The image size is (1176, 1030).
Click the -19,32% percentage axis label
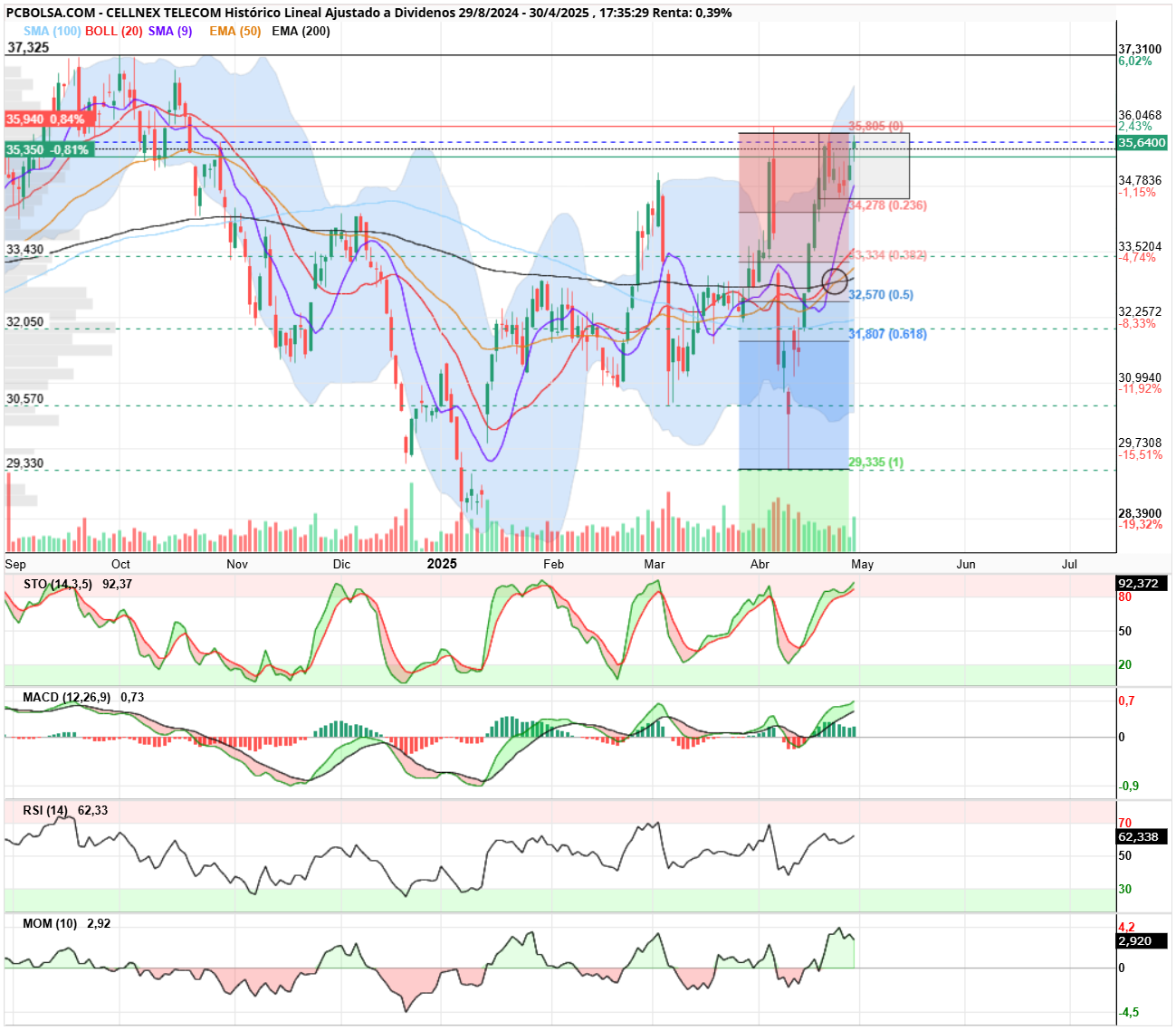pyautogui.click(x=1140, y=525)
